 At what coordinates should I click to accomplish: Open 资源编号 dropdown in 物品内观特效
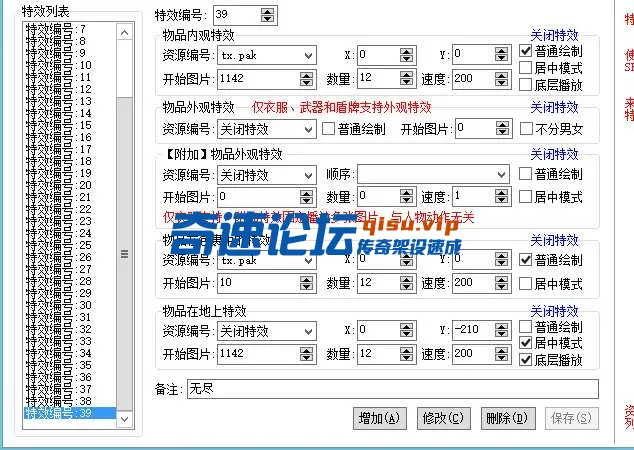(309, 55)
